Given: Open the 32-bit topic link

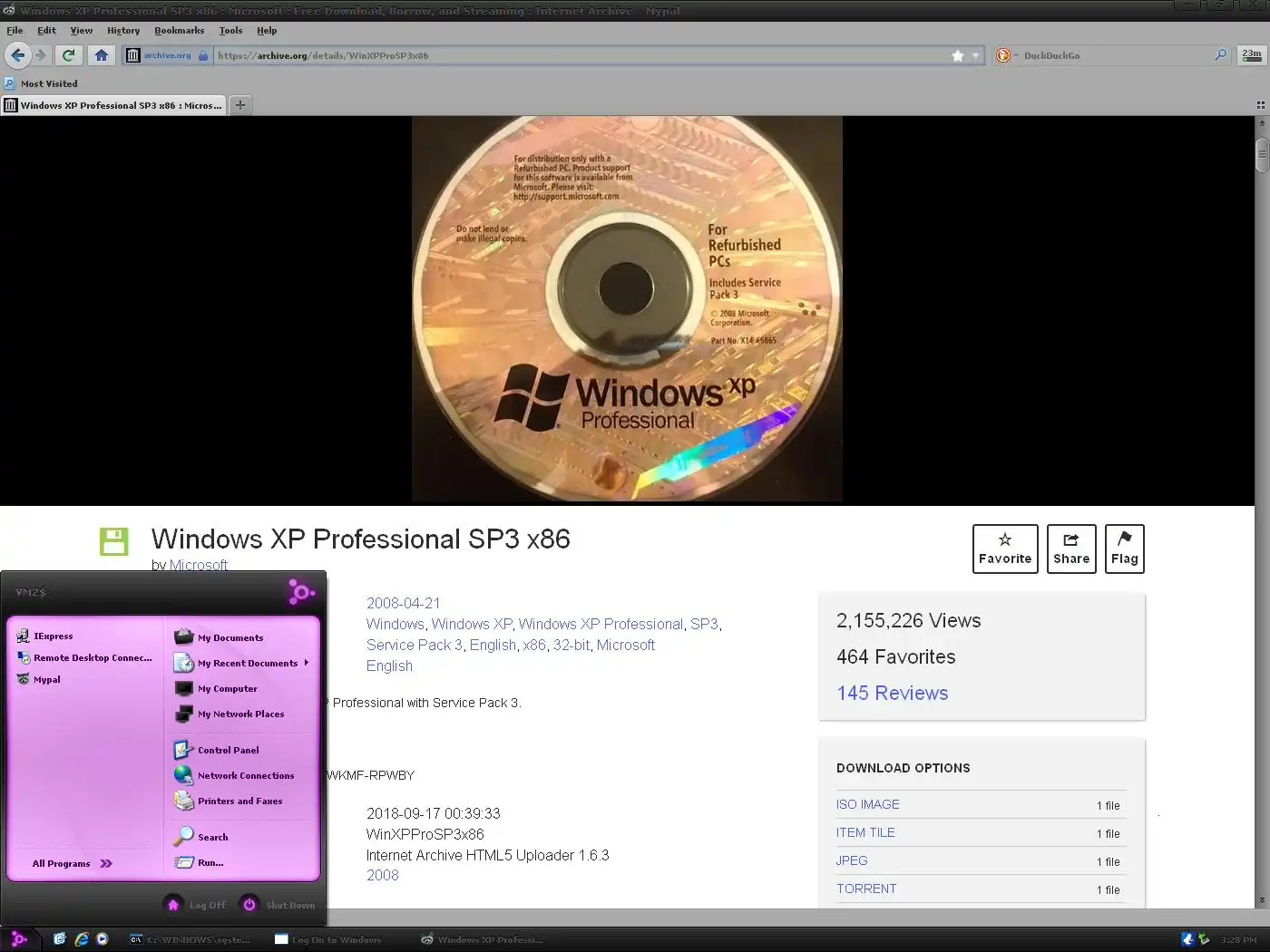Looking at the screenshot, I should pyautogui.click(x=571, y=645).
